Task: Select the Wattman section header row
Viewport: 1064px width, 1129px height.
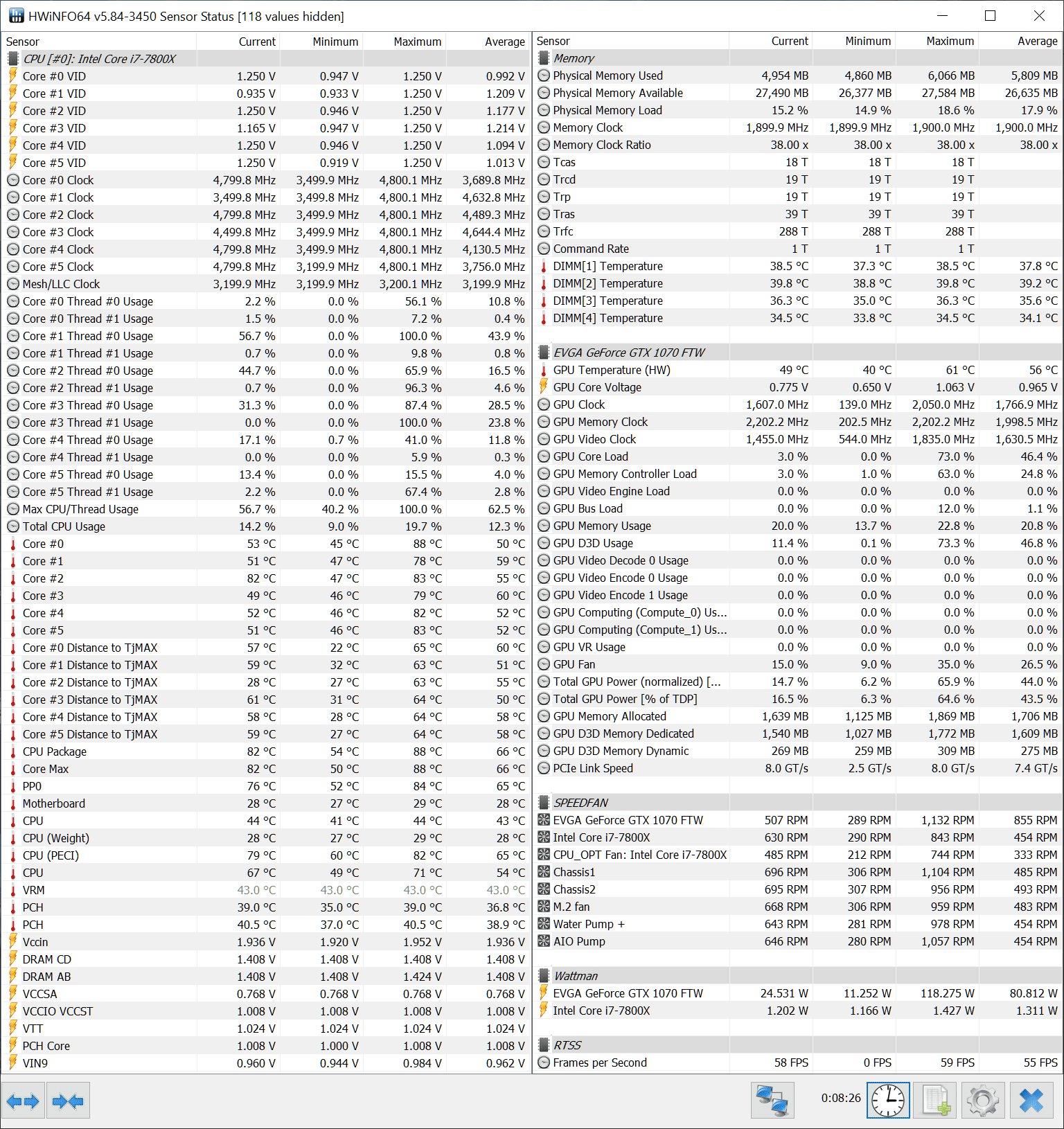Action: (x=797, y=976)
